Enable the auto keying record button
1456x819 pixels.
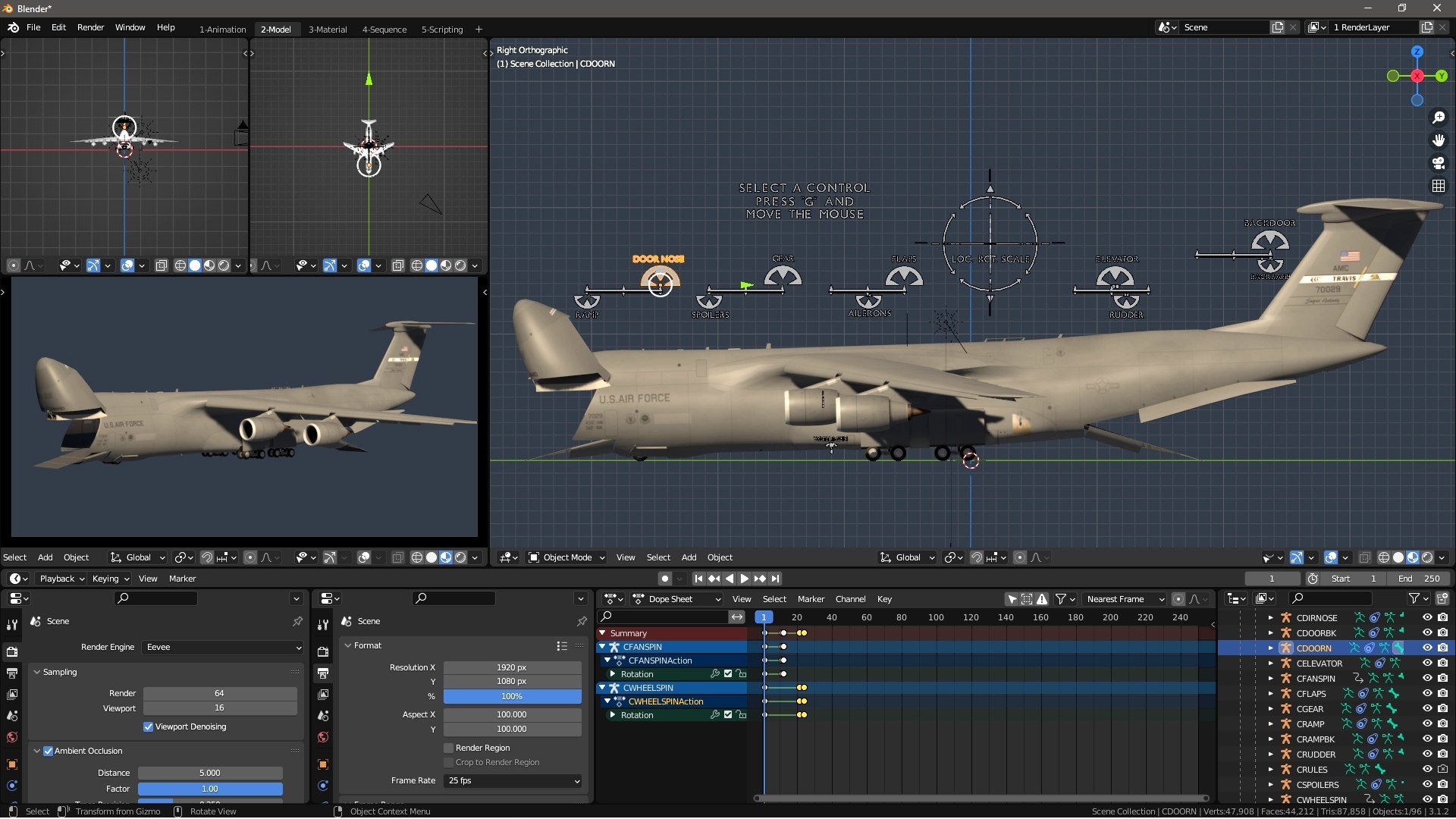click(x=664, y=579)
